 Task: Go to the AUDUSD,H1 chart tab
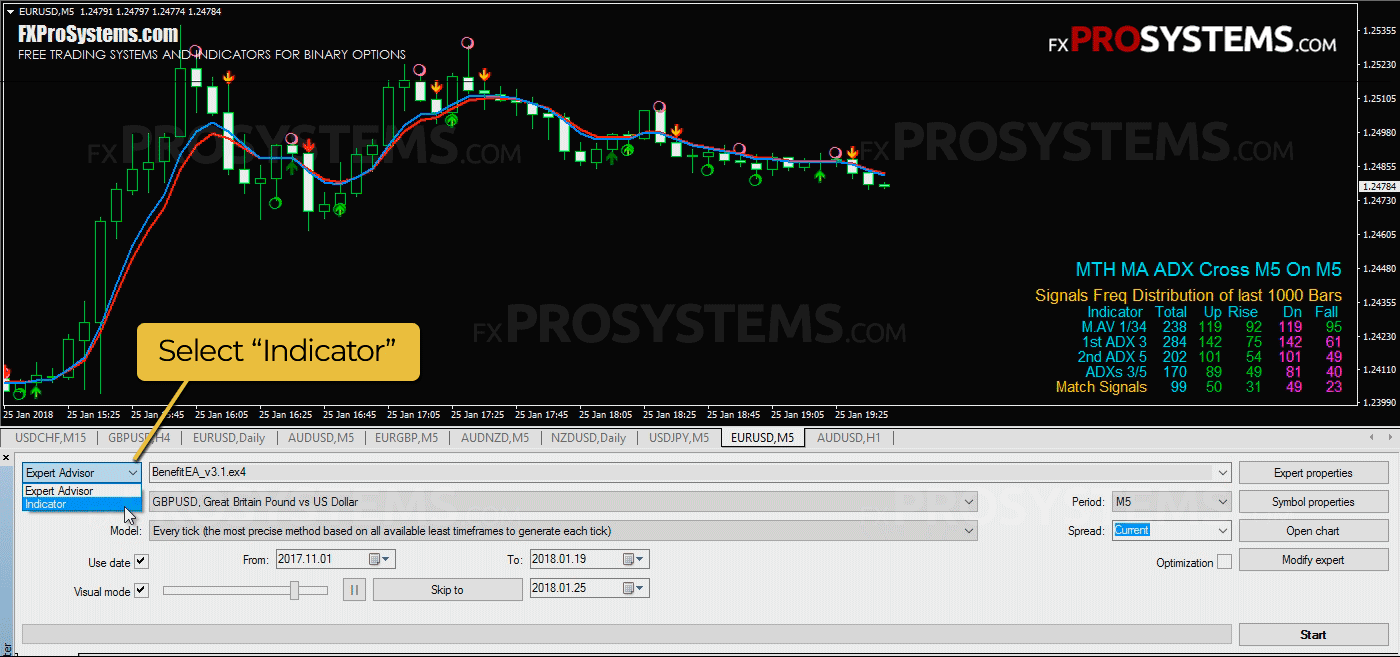point(849,437)
